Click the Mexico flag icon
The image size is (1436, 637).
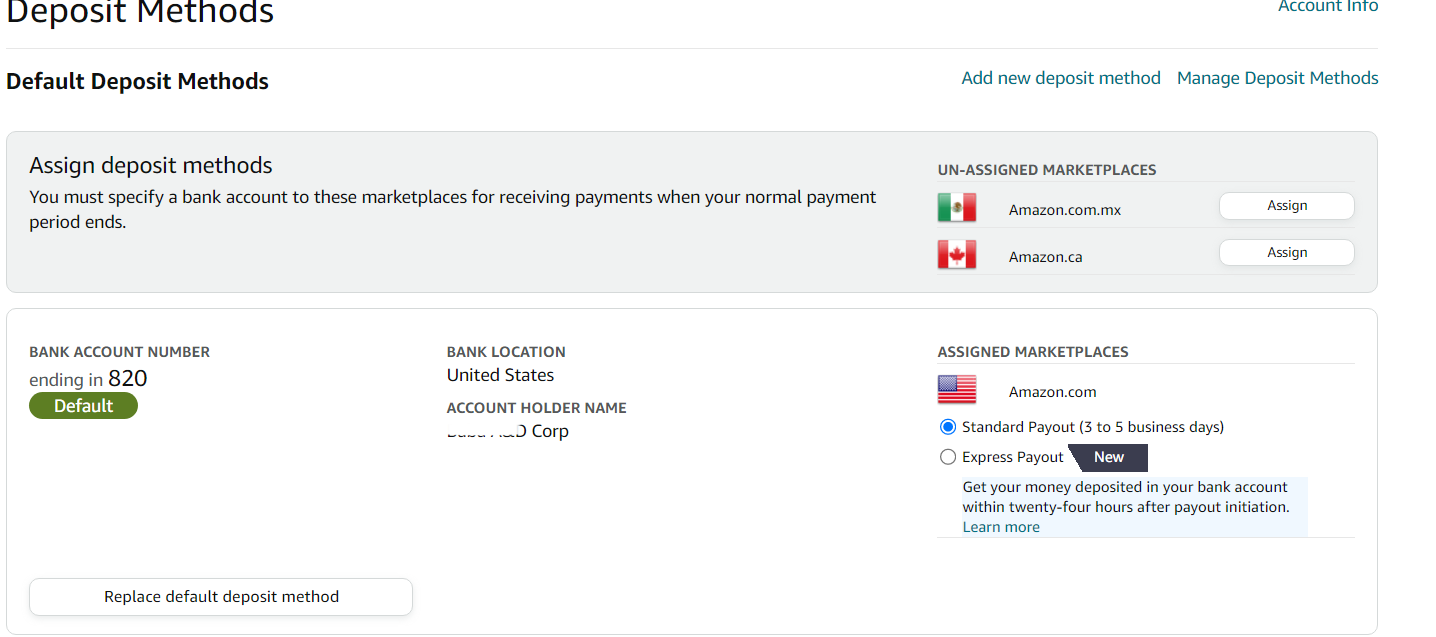(x=957, y=208)
